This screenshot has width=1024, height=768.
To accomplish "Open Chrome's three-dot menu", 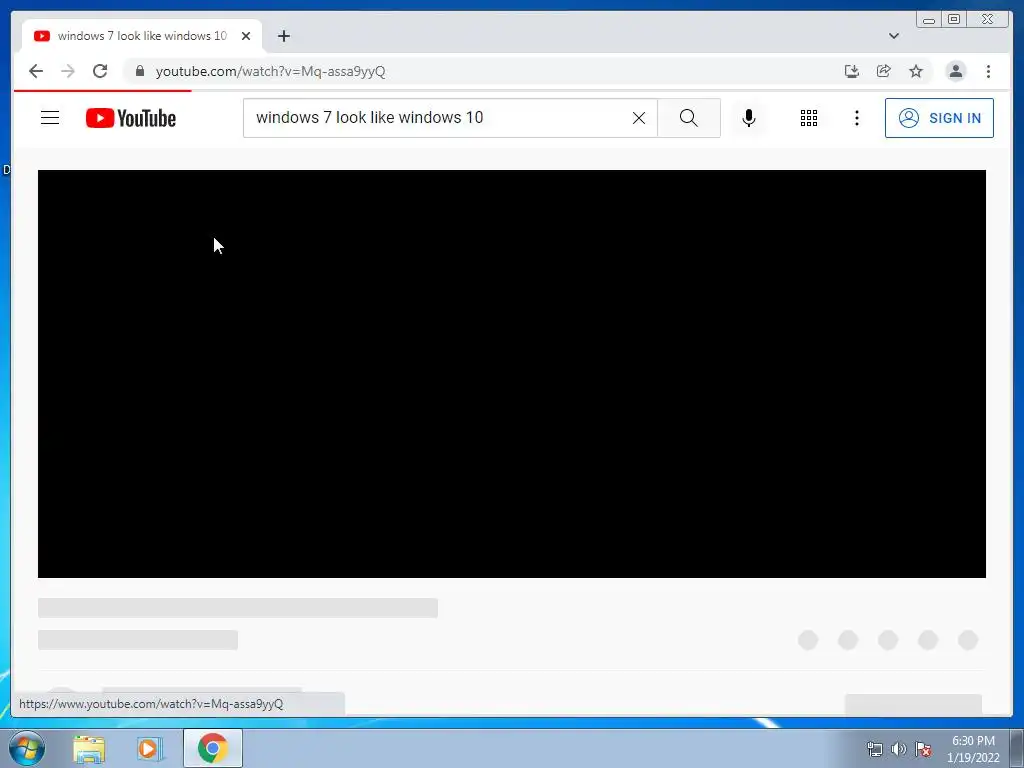I will (x=988, y=71).
